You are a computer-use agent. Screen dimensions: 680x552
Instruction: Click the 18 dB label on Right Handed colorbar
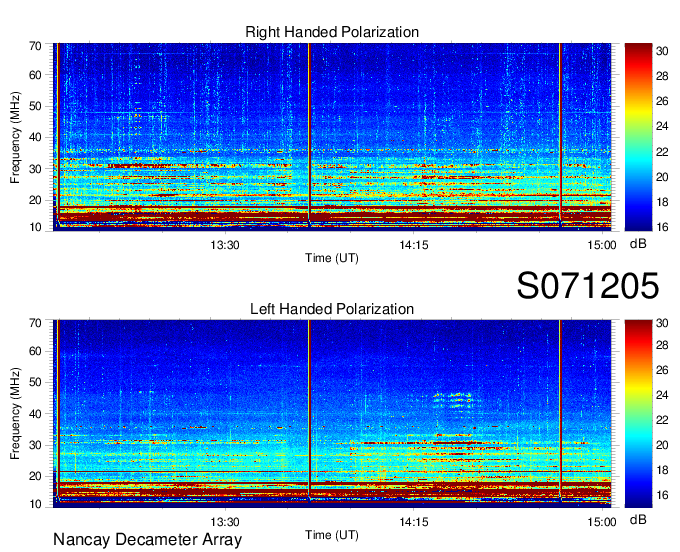[x=662, y=202]
